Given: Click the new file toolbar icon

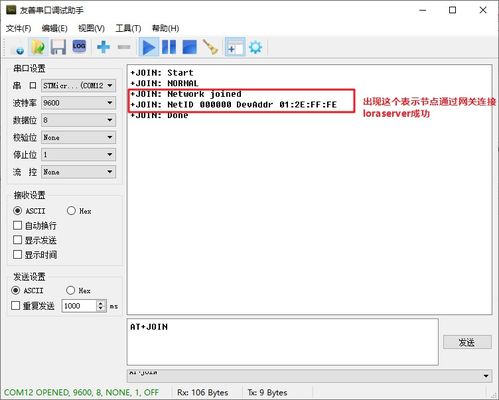Looking at the screenshot, I should [18, 47].
